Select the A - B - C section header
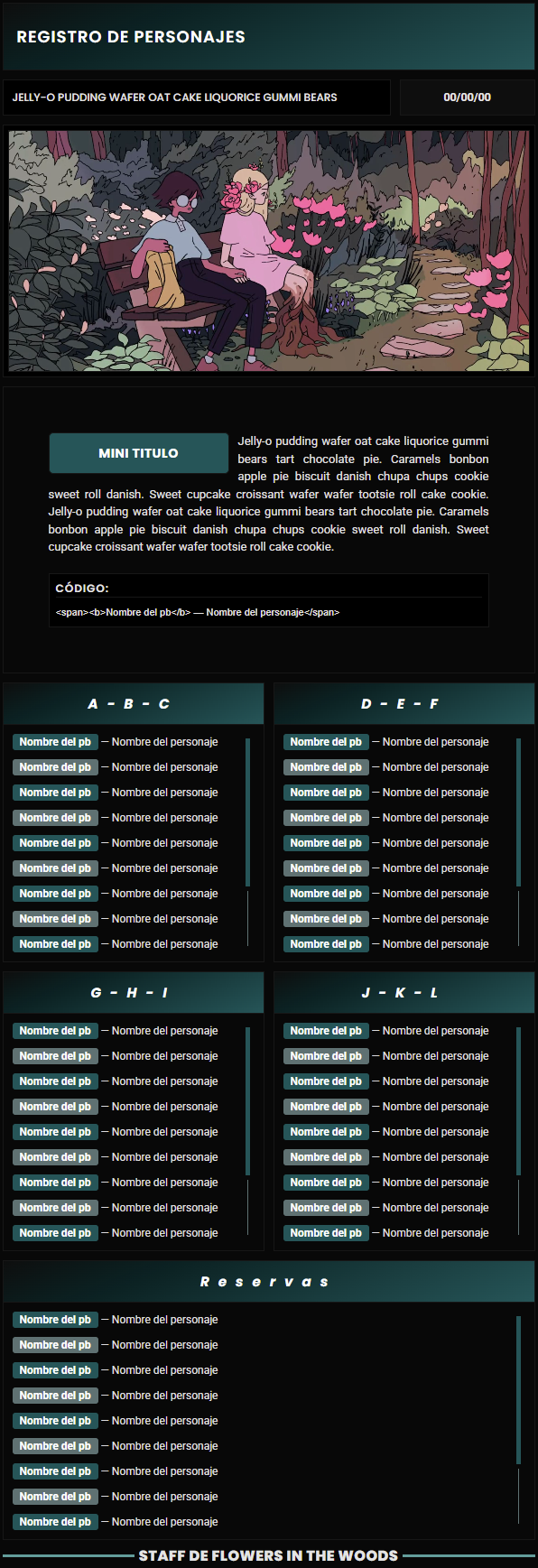 pos(134,704)
